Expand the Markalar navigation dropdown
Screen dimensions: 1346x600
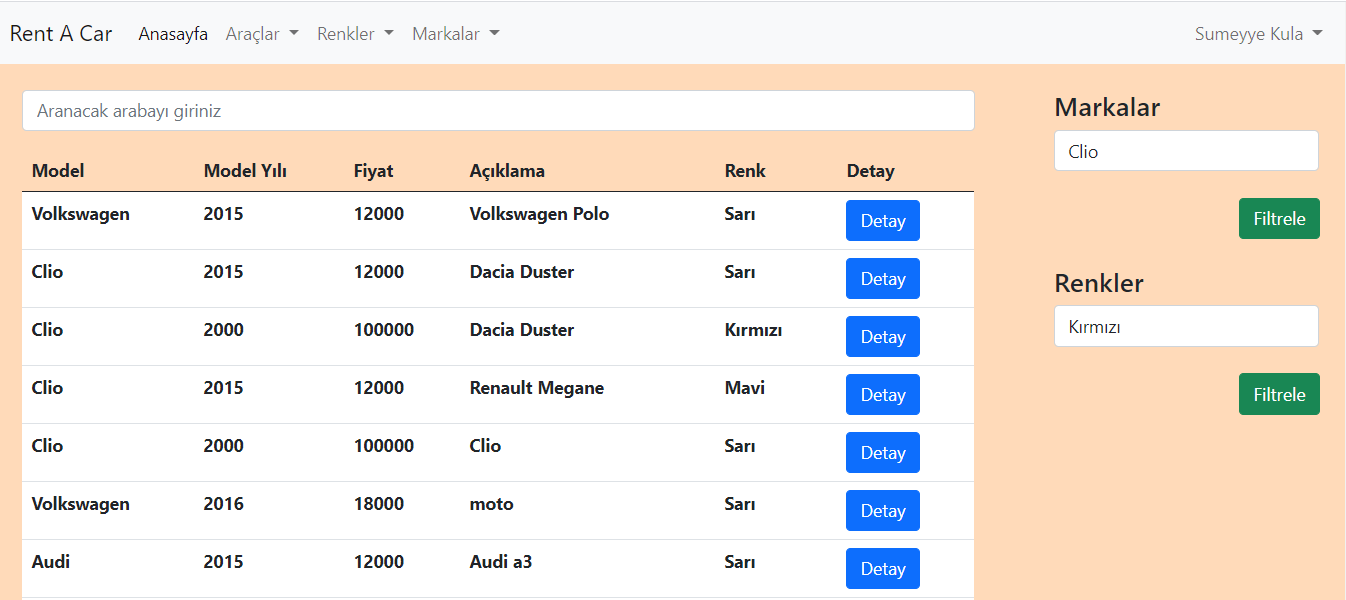point(455,33)
